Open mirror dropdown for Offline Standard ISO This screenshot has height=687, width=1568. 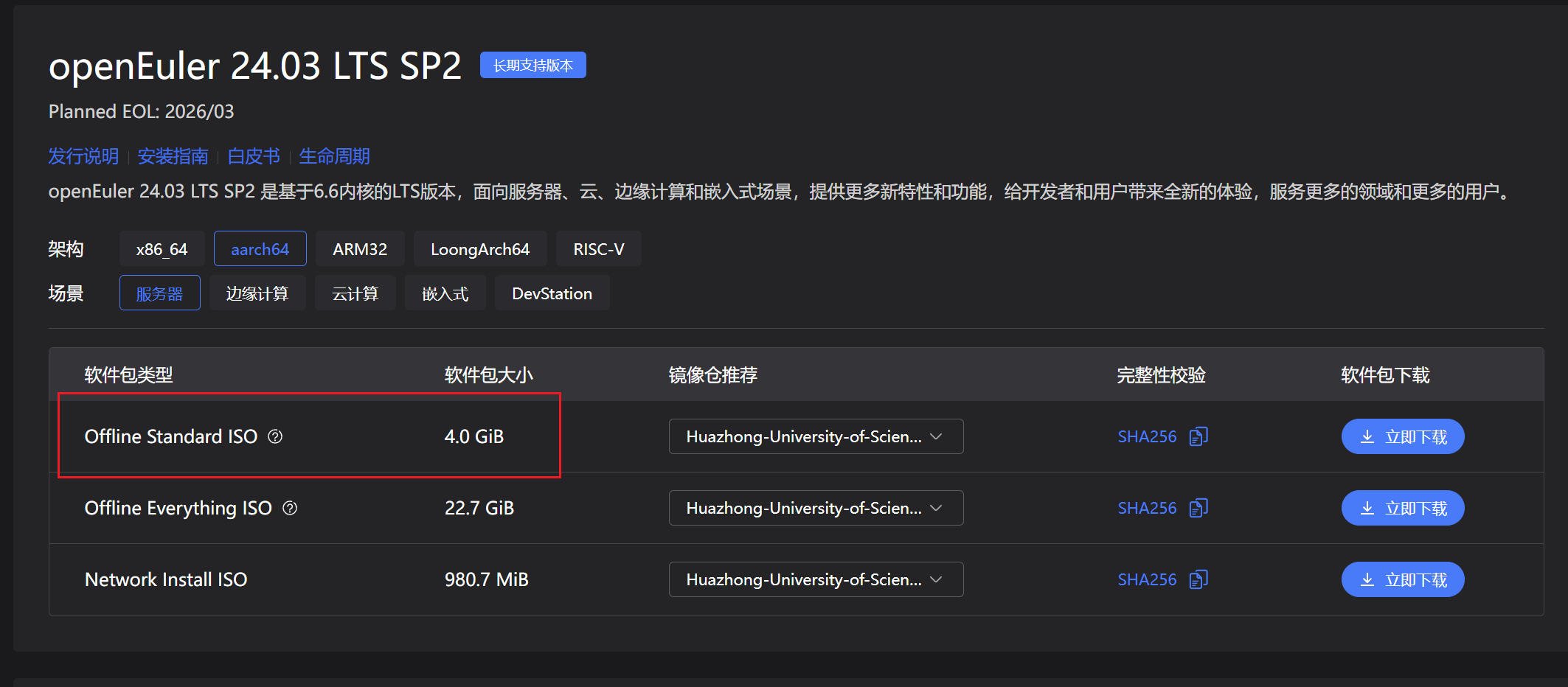(815, 436)
